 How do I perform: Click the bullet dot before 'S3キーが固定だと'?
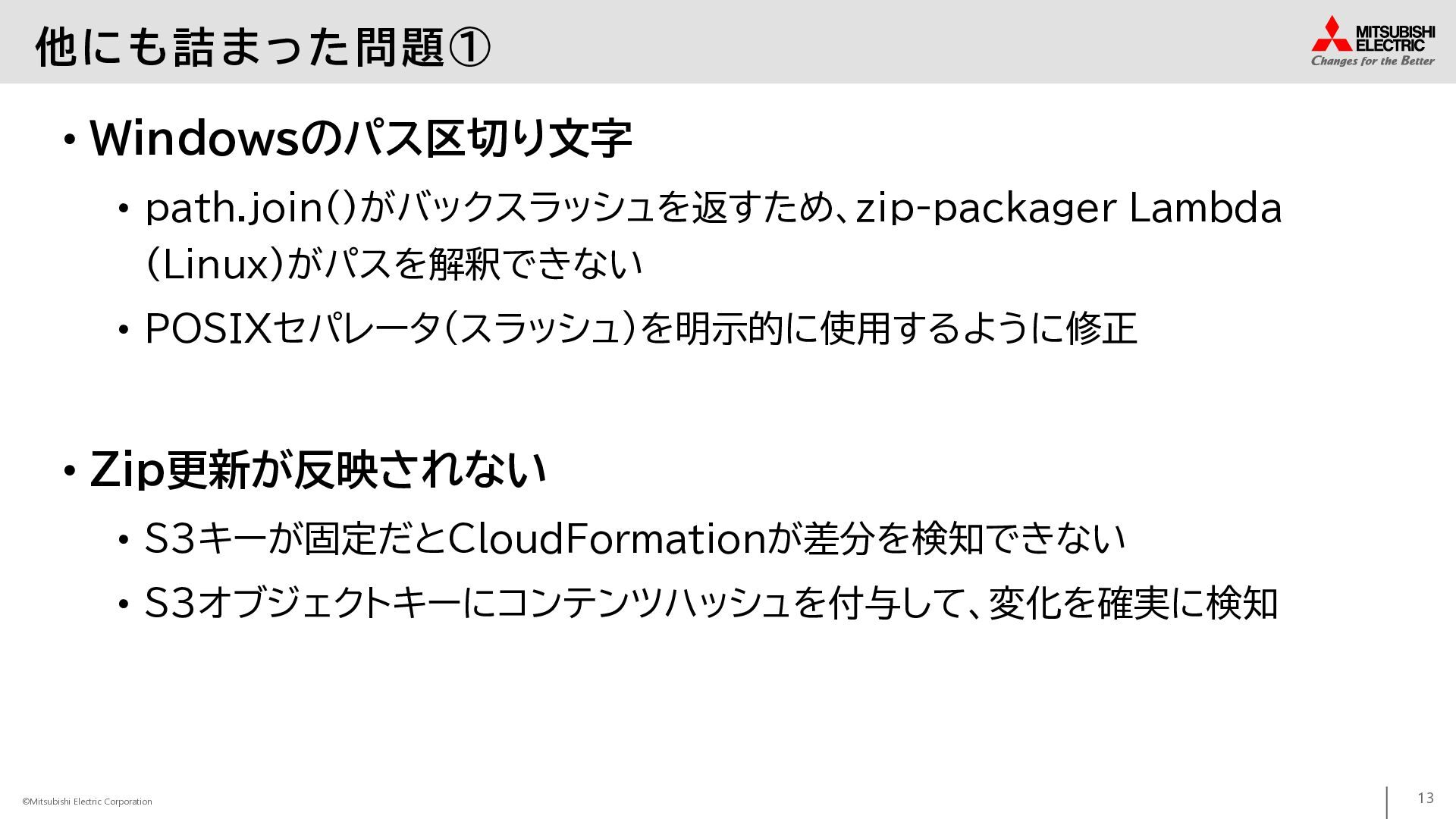pos(124,541)
